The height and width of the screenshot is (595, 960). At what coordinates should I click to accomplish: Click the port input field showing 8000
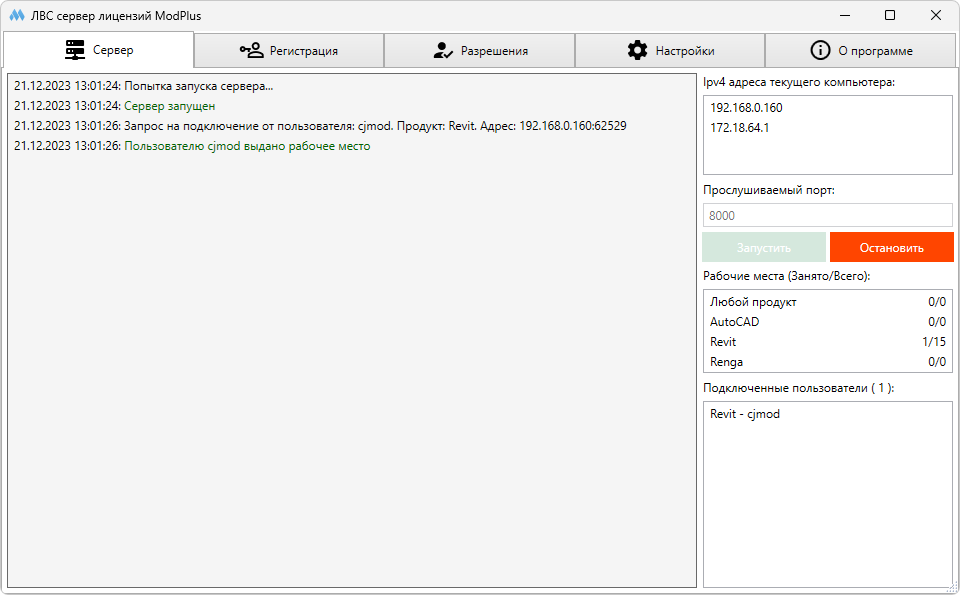click(827, 215)
